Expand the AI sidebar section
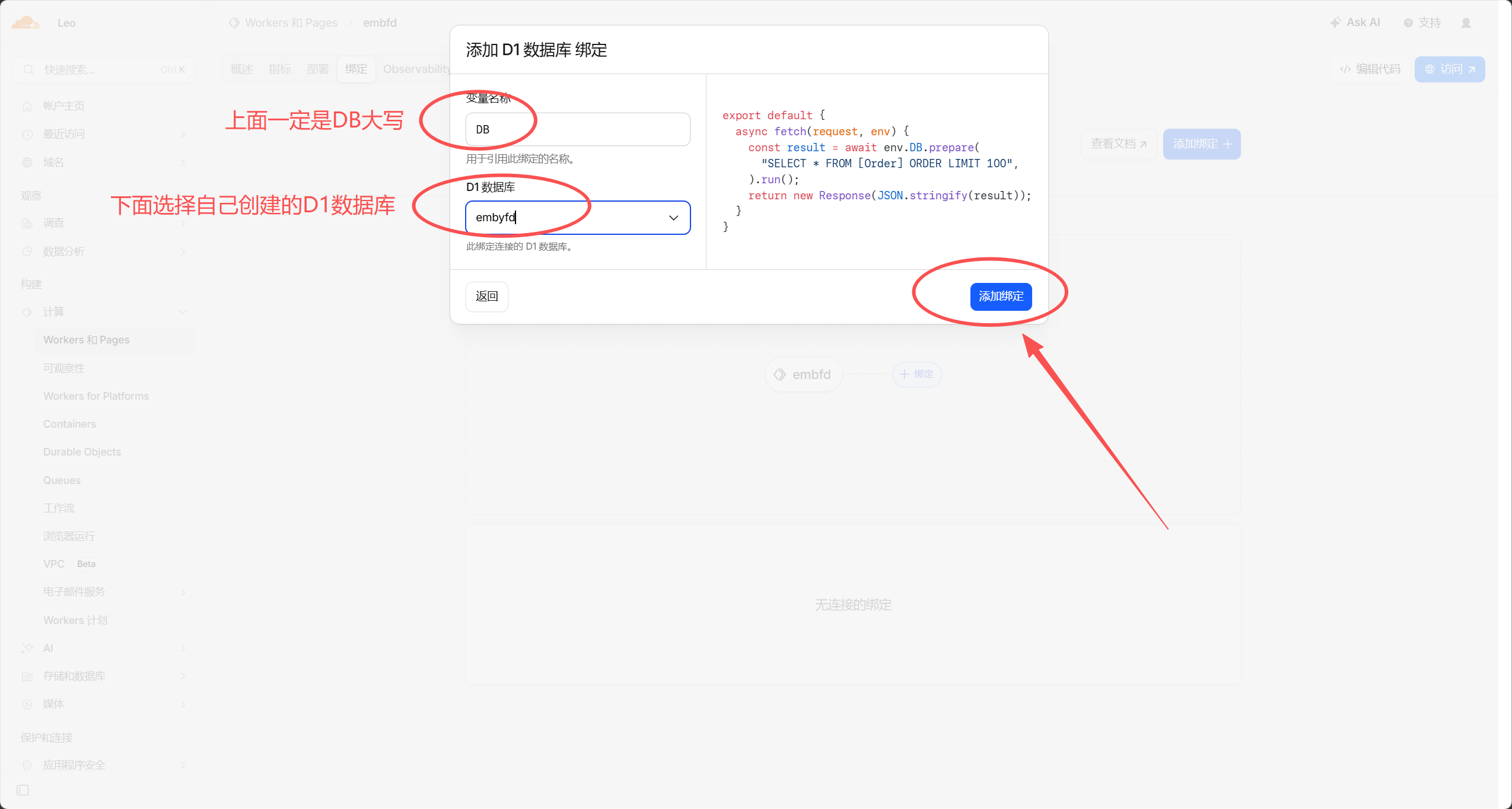Screen dimensions: 1512x809 click(x=104, y=648)
